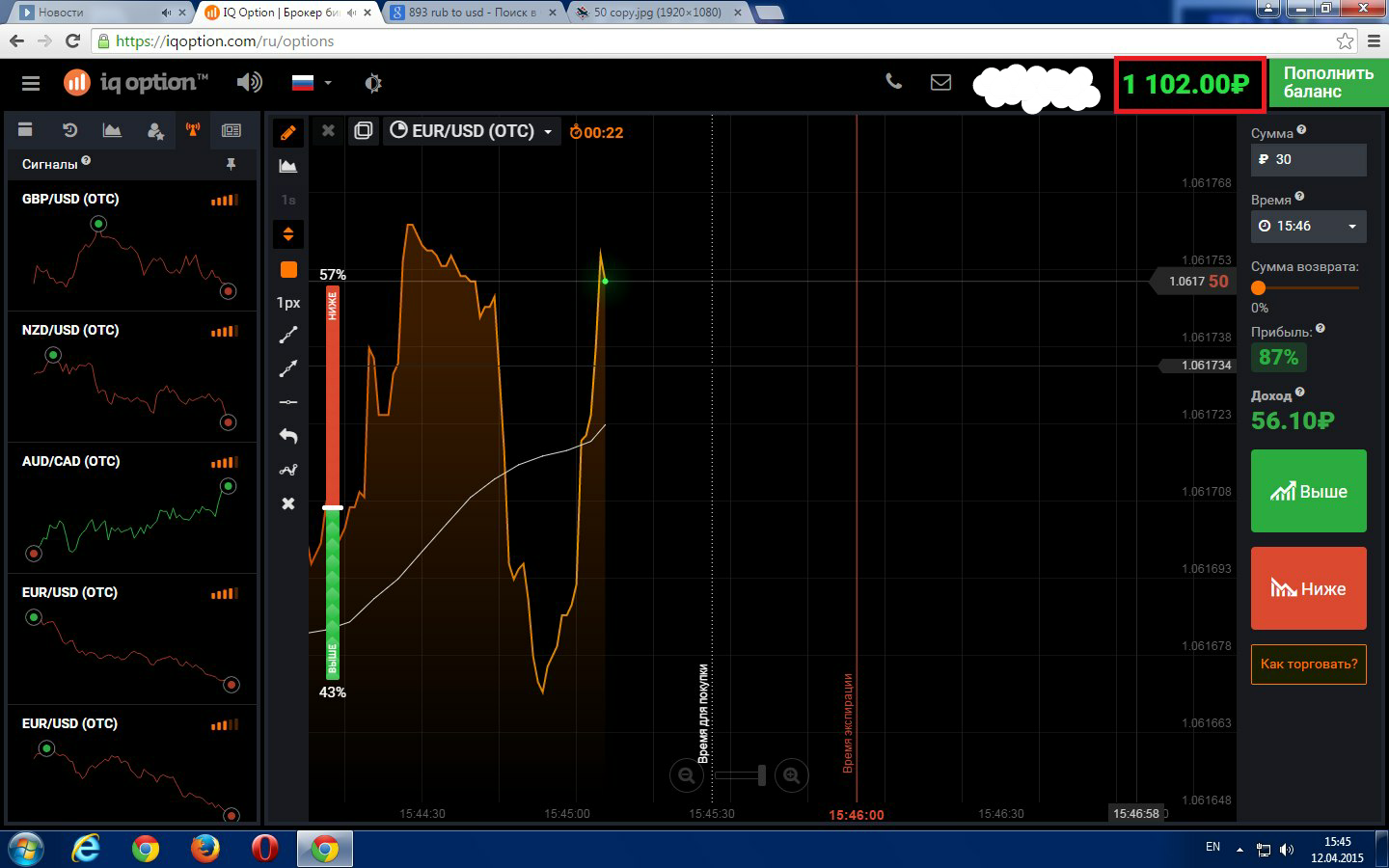The height and width of the screenshot is (868, 1389).
Task: Clear drawings with the X tool icon
Action: (288, 503)
